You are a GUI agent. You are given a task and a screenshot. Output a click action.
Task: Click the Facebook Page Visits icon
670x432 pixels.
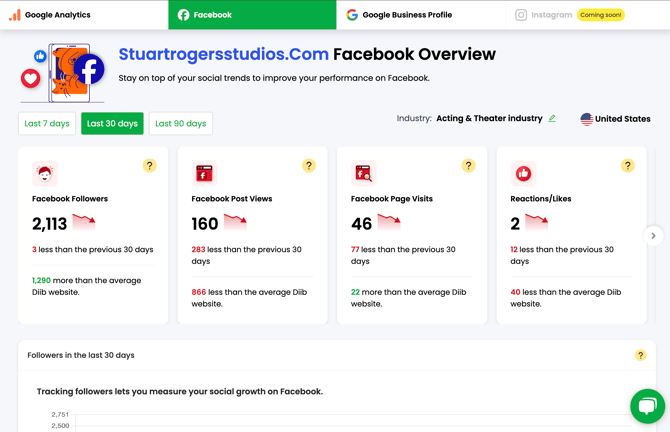[363, 173]
